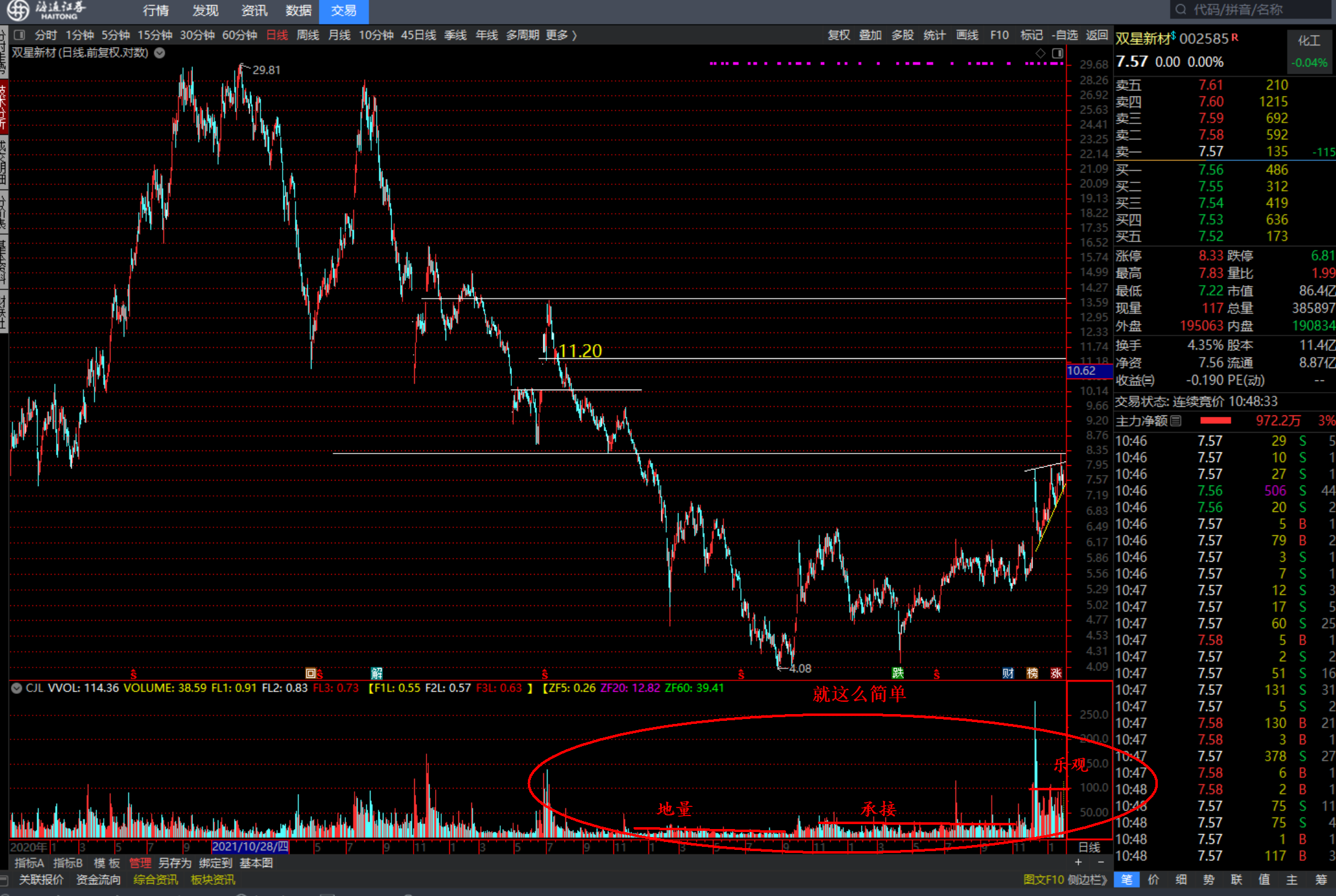1336x896 pixels.
Task: Switch to the 交易 top tab
Action: [x=344, y=11]
